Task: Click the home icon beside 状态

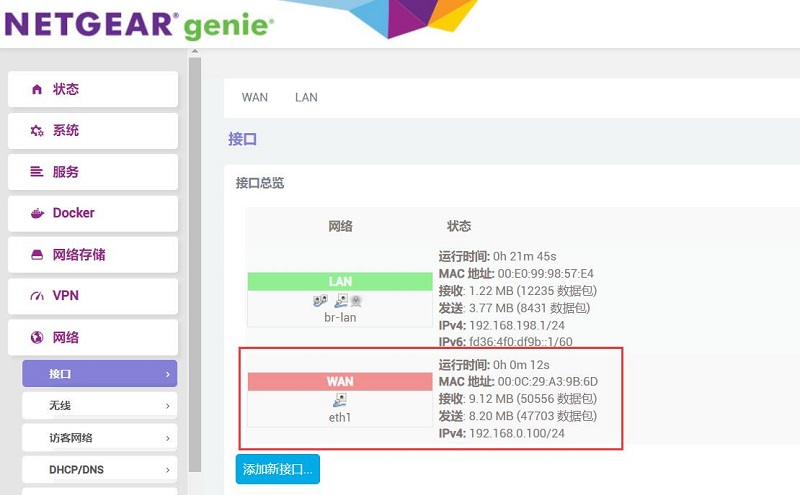Action: click(37, 89)
